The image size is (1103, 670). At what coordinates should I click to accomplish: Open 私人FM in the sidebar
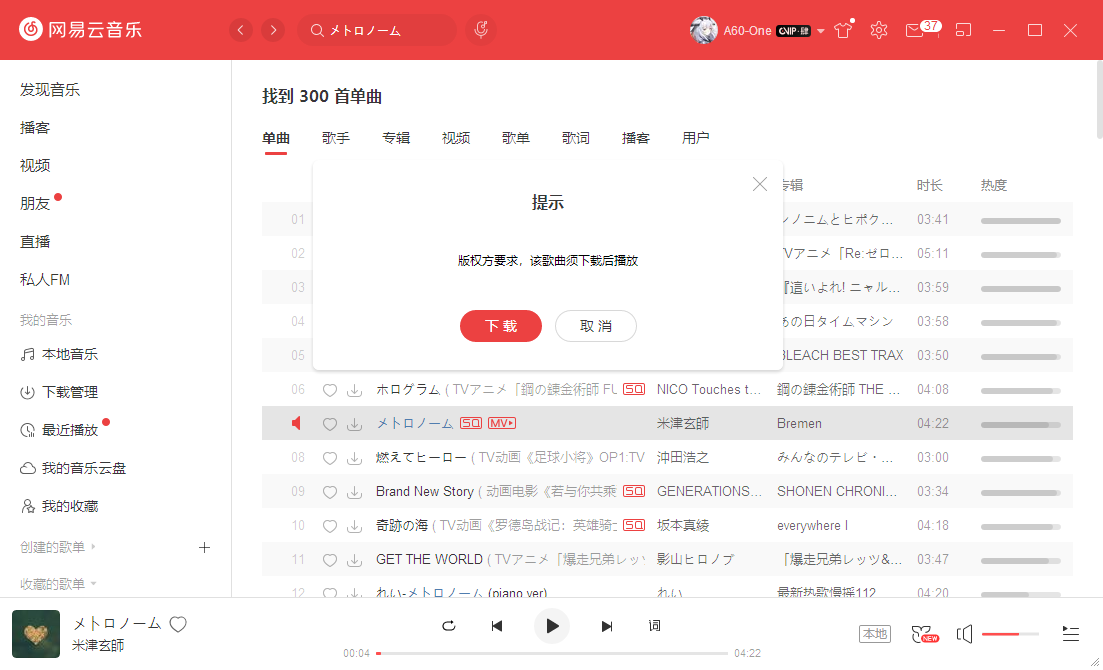tap(45, 279)
